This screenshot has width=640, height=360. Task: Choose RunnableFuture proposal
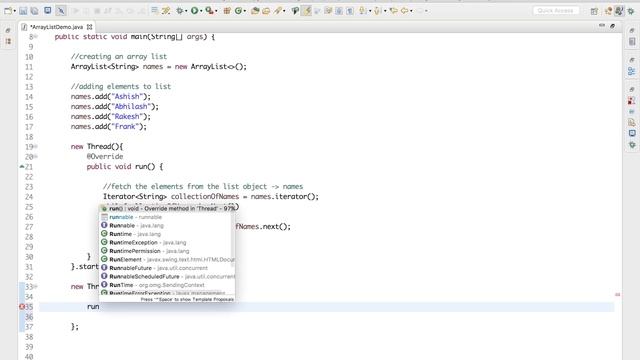[x=167, y=268]
